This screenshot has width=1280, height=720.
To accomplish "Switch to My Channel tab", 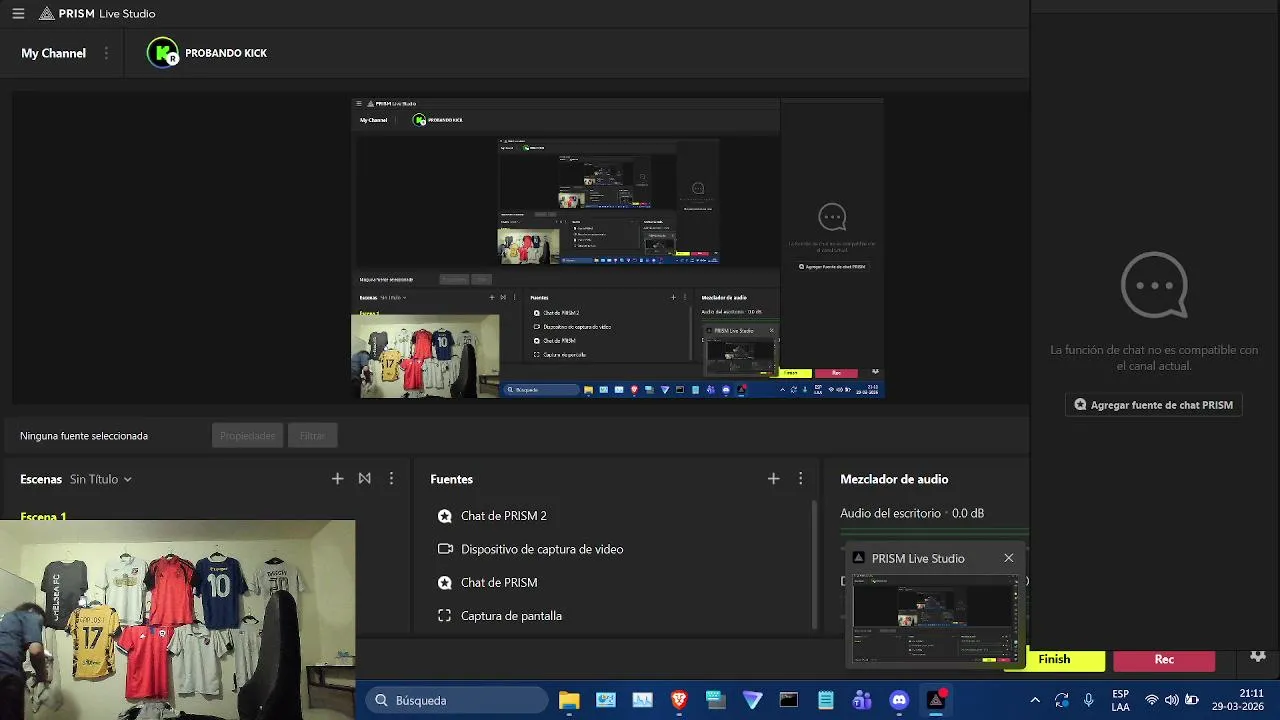I will point(53,53).
